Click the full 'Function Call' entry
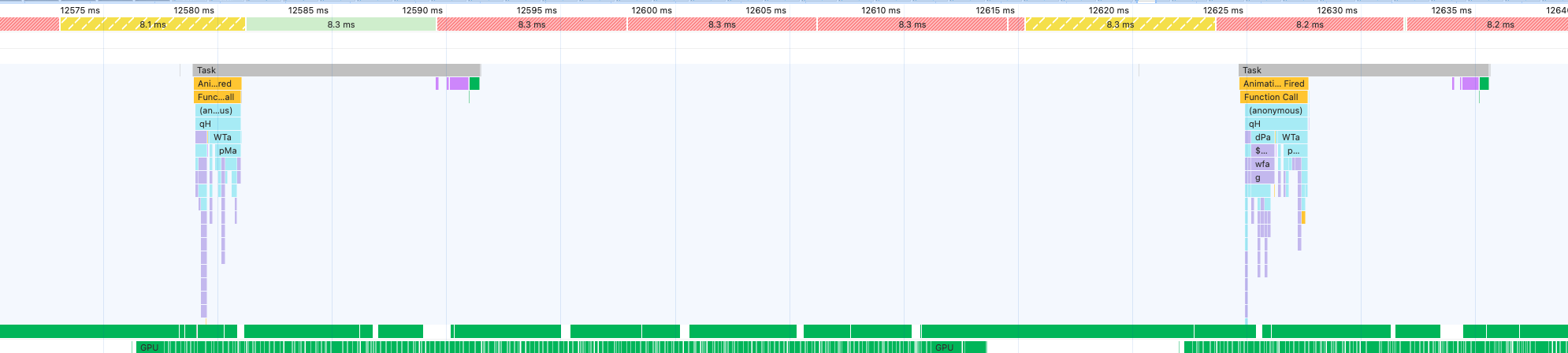Image resolution: width=1568 pixels, height=353 pixels. point(1273,97)
